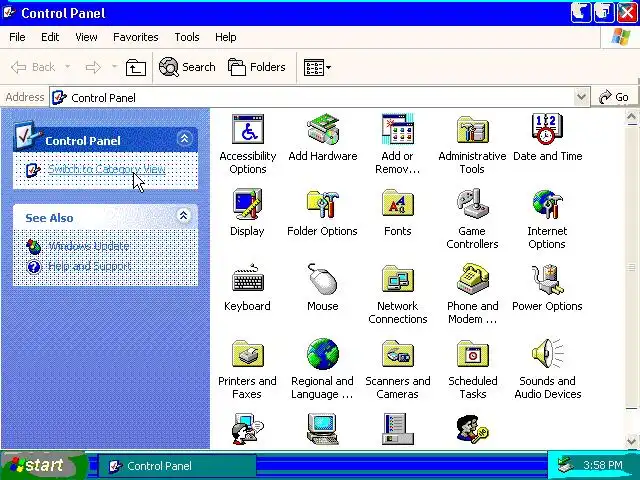Viewport: 640px width, 480px height.
Task: Select the Folder Options icon
Action: pos(322,204)
